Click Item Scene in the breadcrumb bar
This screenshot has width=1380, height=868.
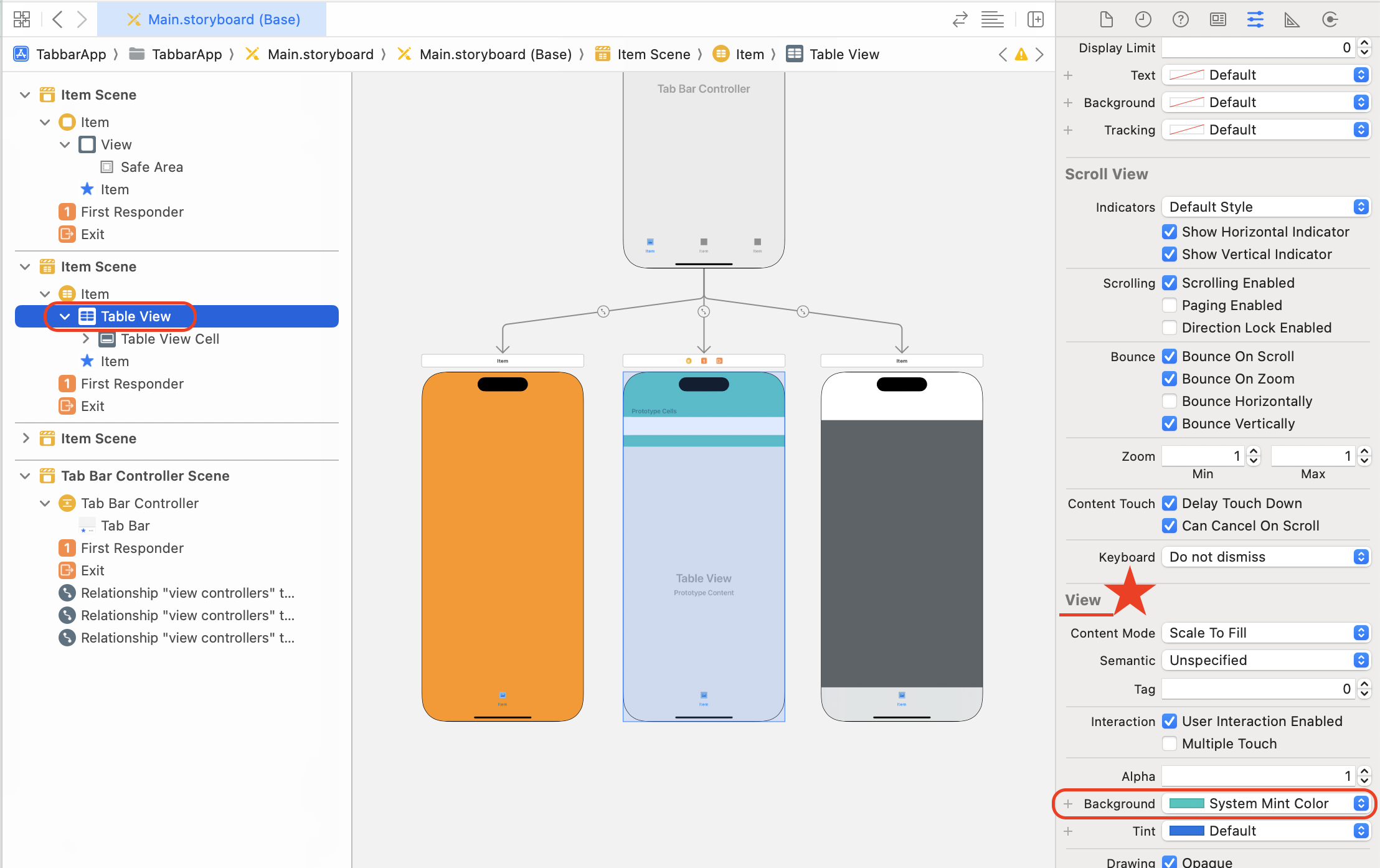click(x=653, y=54)
